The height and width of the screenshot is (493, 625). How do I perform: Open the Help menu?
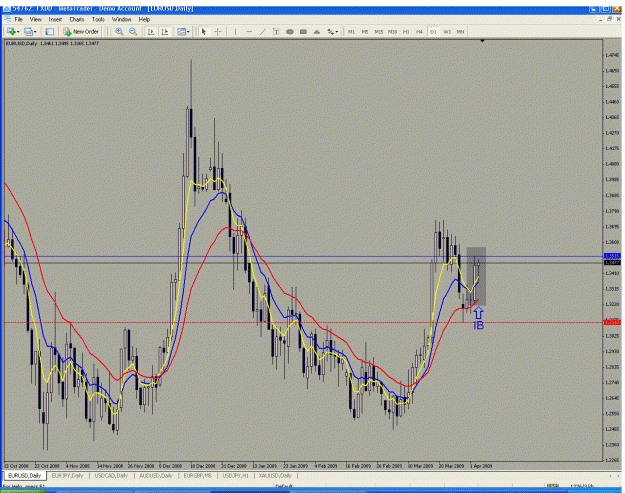pos(144,19)
